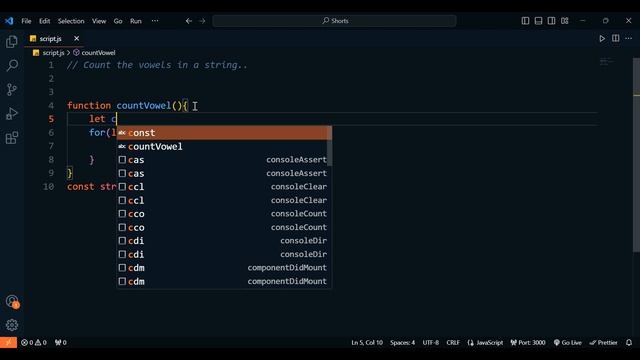Open the Run menu
This screenshot has width=640, height=360.
pyautogui.click(x=136, y=21)
